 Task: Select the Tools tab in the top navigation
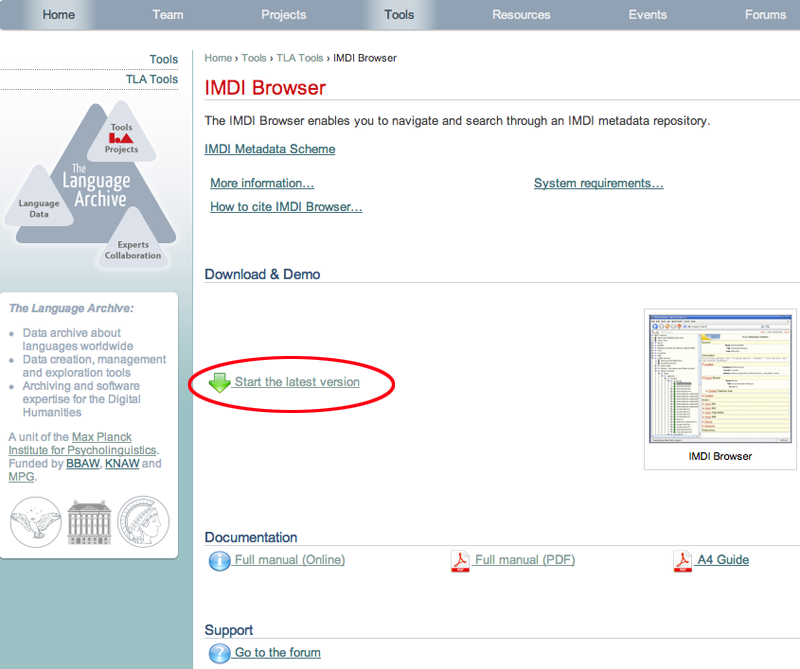[x=399, y=15]
